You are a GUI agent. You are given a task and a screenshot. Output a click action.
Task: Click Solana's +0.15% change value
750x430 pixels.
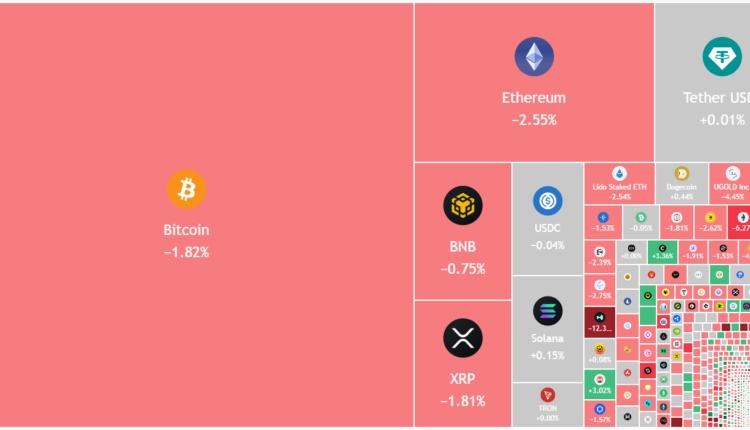[x=547, y=355]
